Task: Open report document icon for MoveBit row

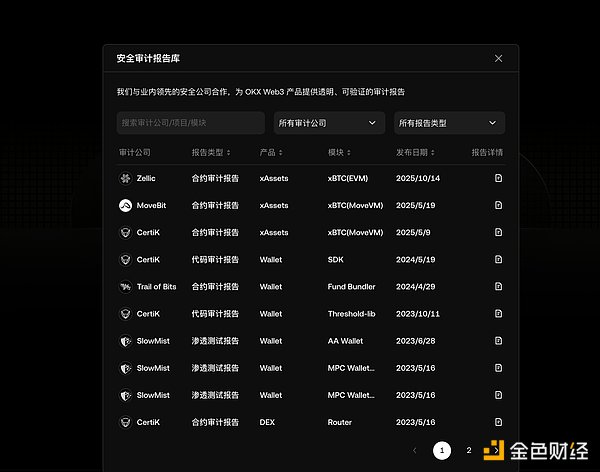Action: (x=498, y=205)
